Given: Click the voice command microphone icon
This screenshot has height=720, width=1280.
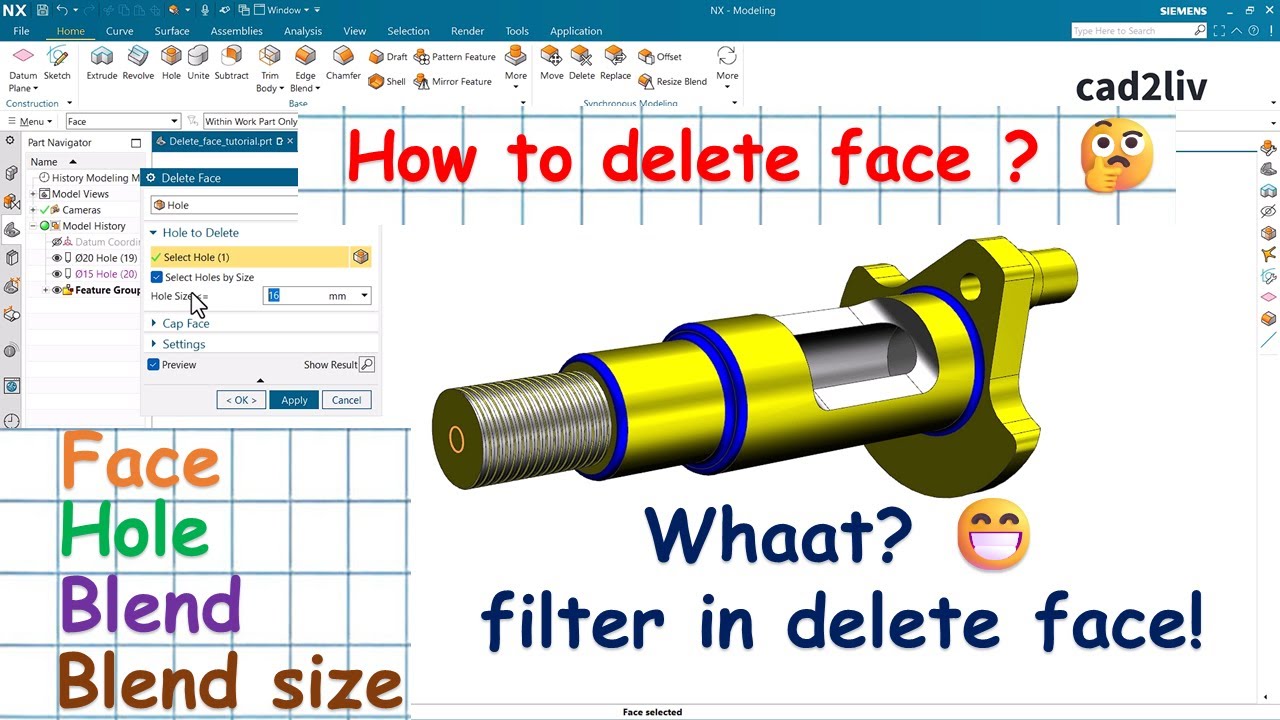Looking at the screenshot, I should click(204, 10).
